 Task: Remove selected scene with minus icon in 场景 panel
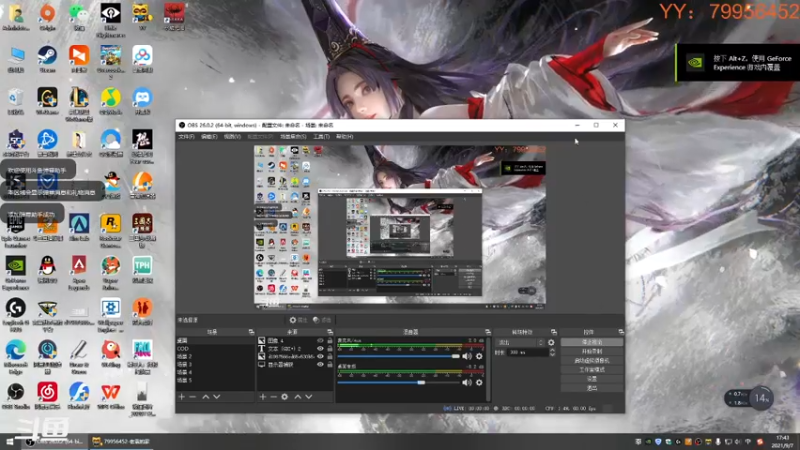192,396
